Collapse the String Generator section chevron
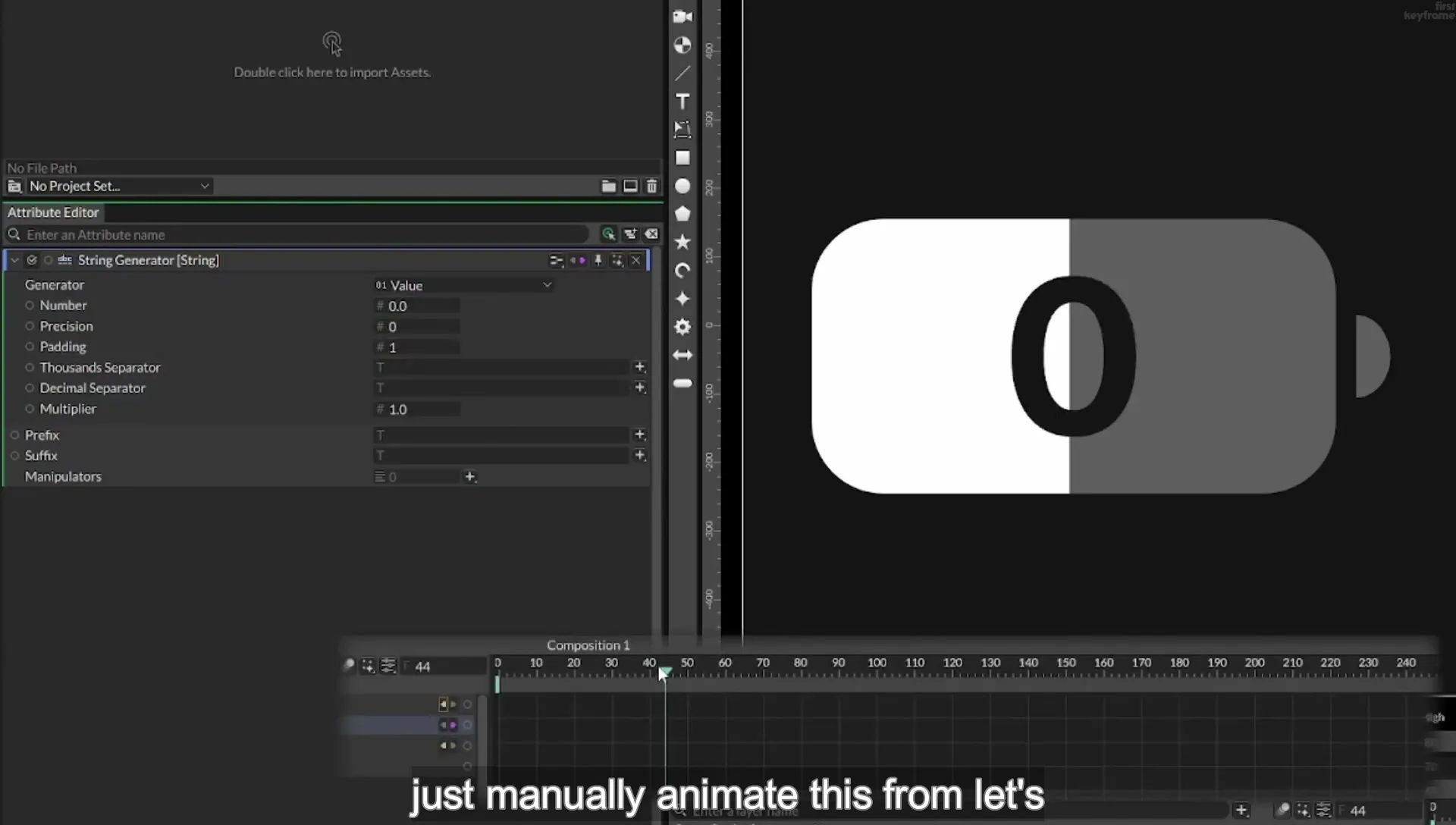 tap(14, 260)
